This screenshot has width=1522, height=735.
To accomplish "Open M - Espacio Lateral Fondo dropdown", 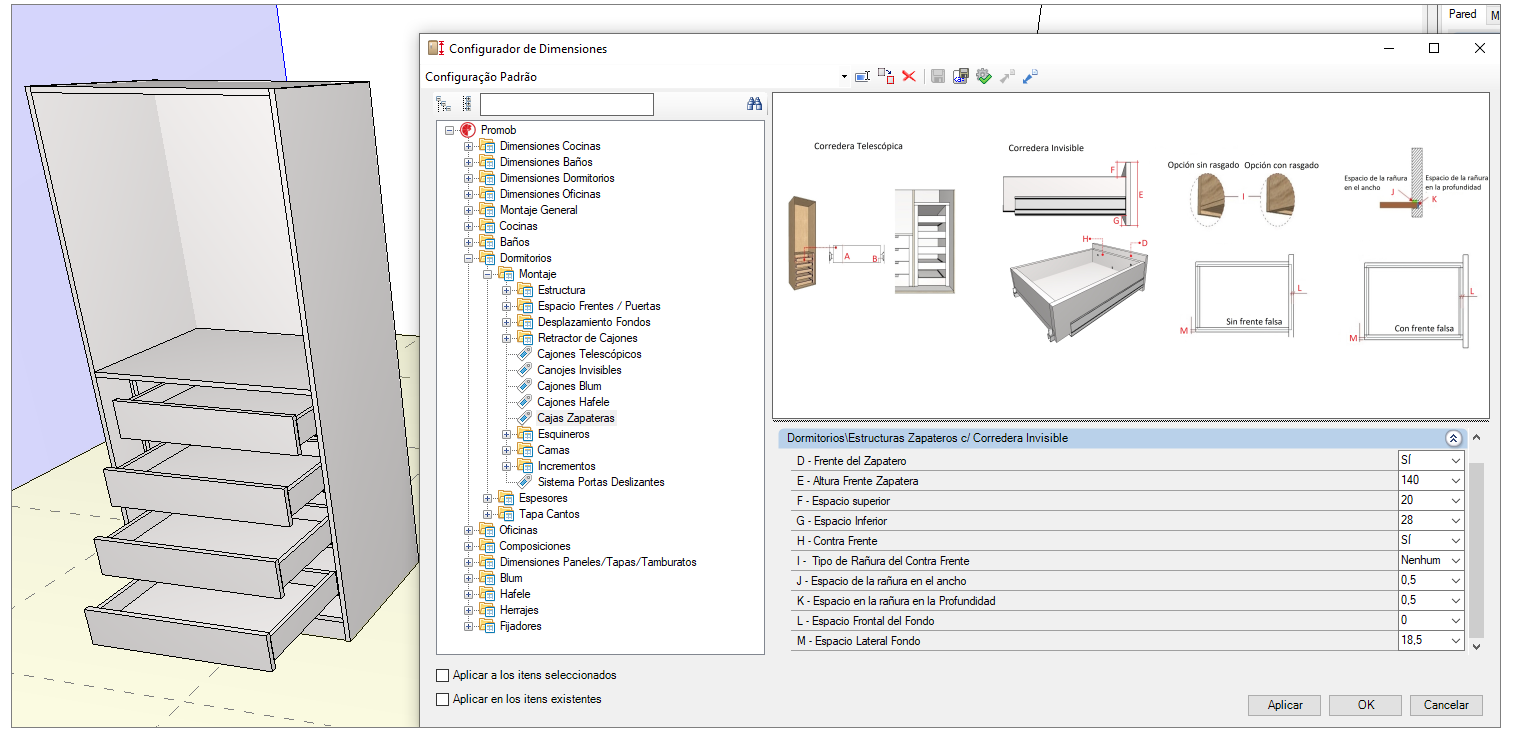I will click(1455, 641).
